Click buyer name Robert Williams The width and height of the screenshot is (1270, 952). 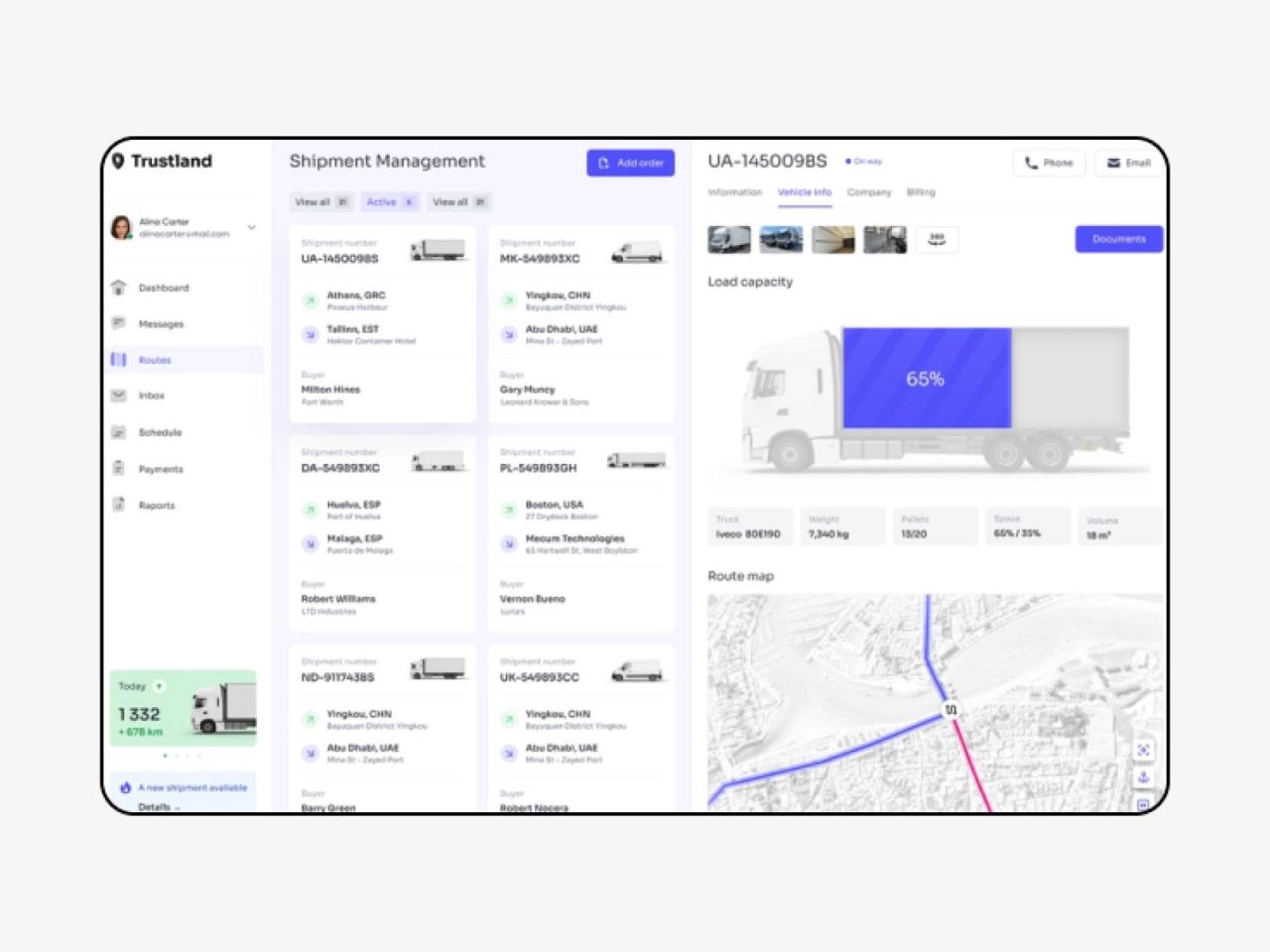pos(338,599)
